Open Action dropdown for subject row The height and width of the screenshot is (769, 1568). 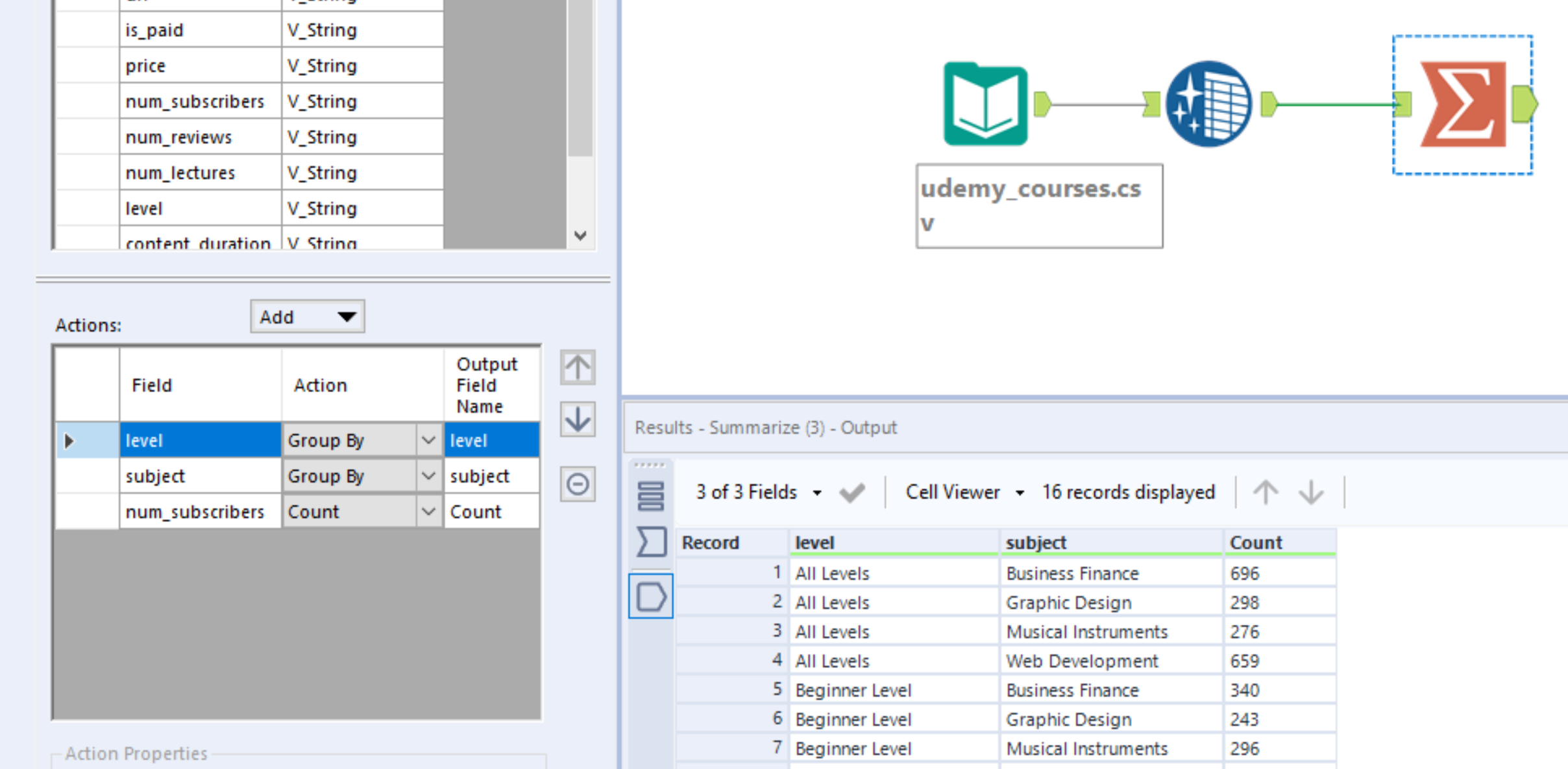pos(428,476)
